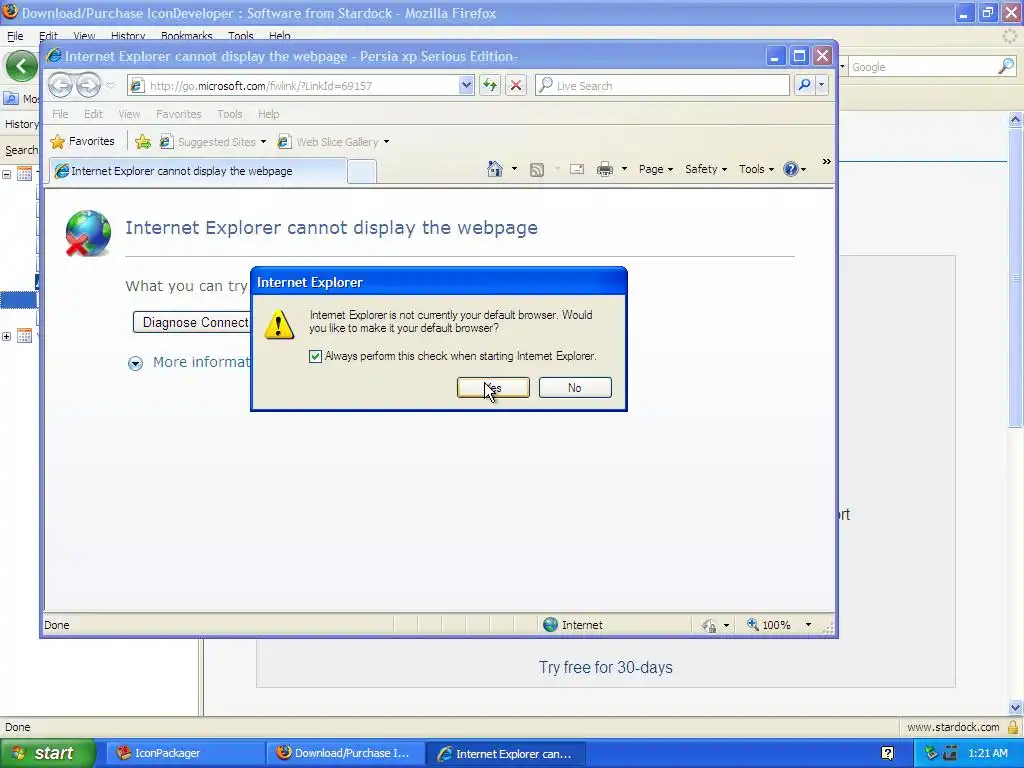This screenshot has width=1024, height=768.
Task: Switch to Internet Explorer taskbar button
Action: click(505, 754)
